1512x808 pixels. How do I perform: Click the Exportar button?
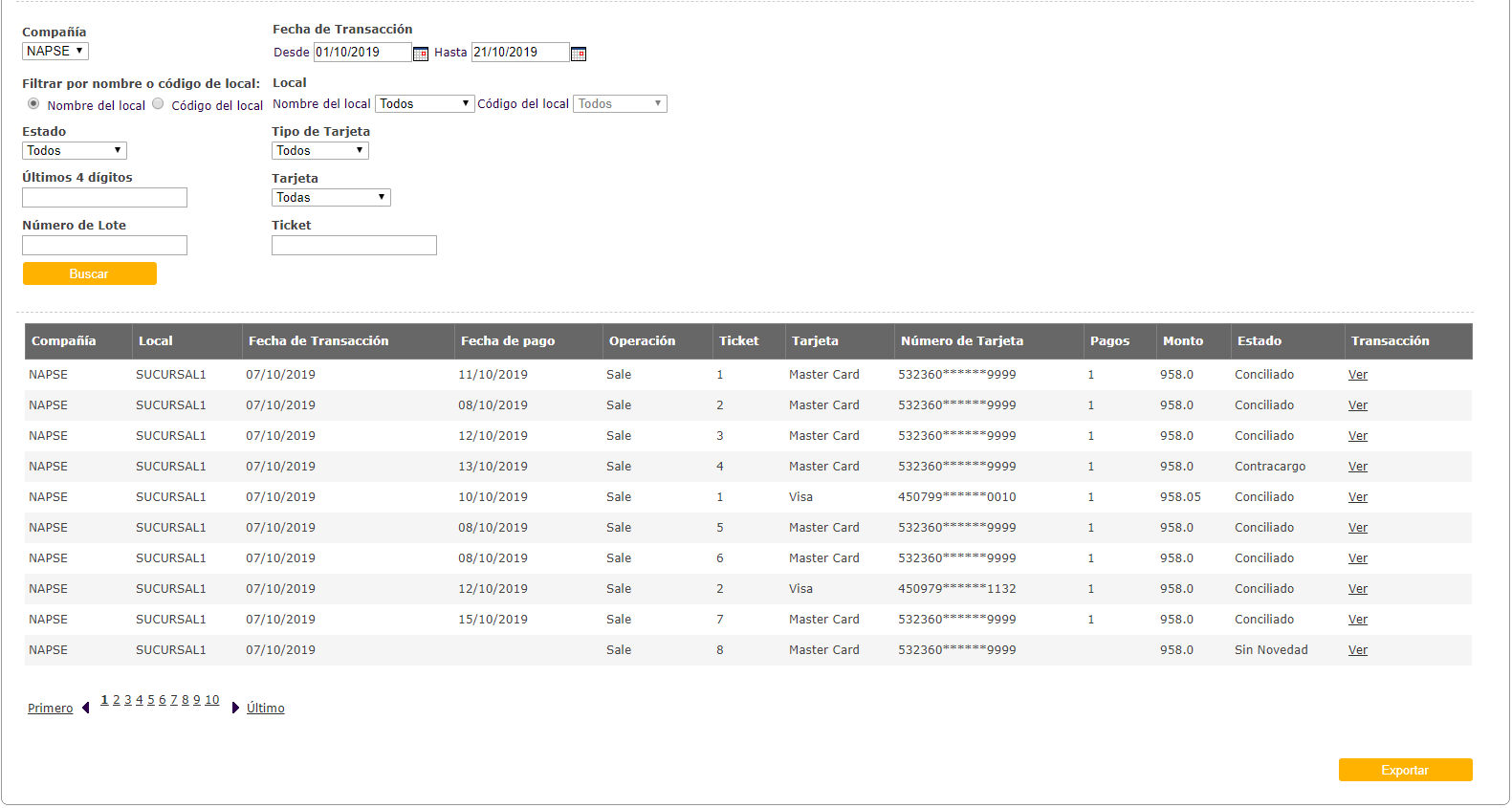[x=1405, y=771]
